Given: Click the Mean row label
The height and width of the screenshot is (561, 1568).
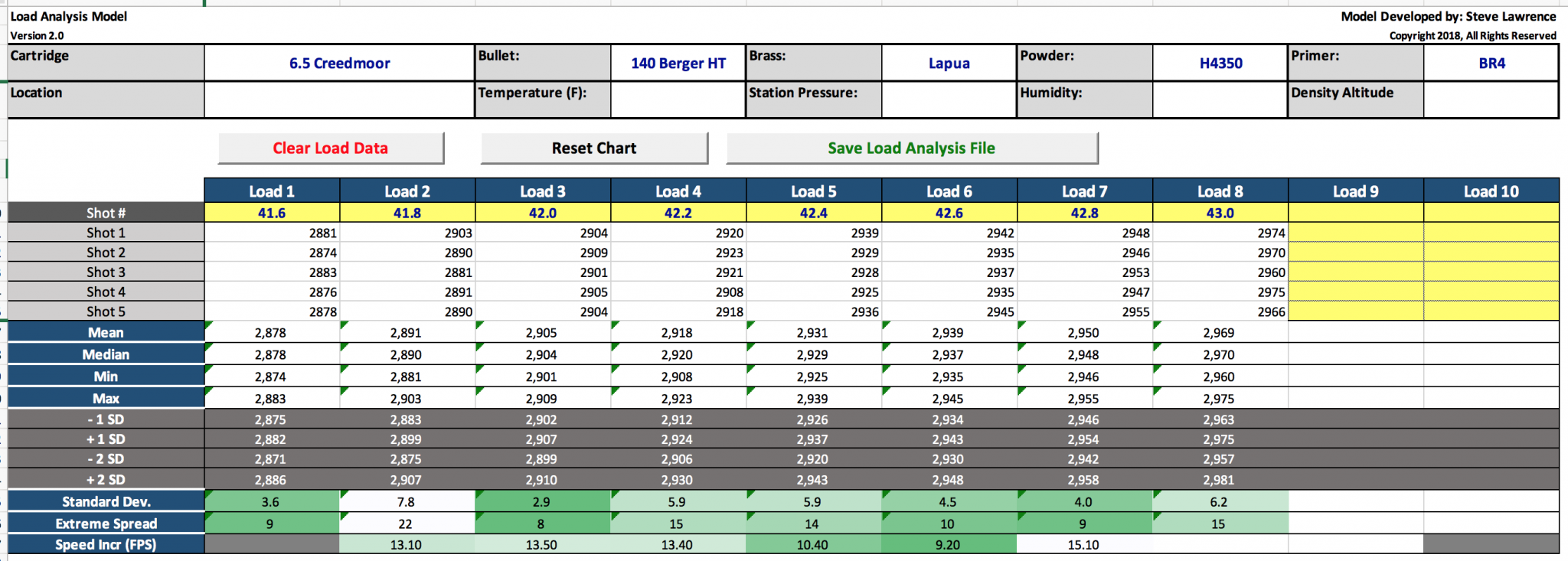Looking at the screenshot, I should (x=106, y=332).
